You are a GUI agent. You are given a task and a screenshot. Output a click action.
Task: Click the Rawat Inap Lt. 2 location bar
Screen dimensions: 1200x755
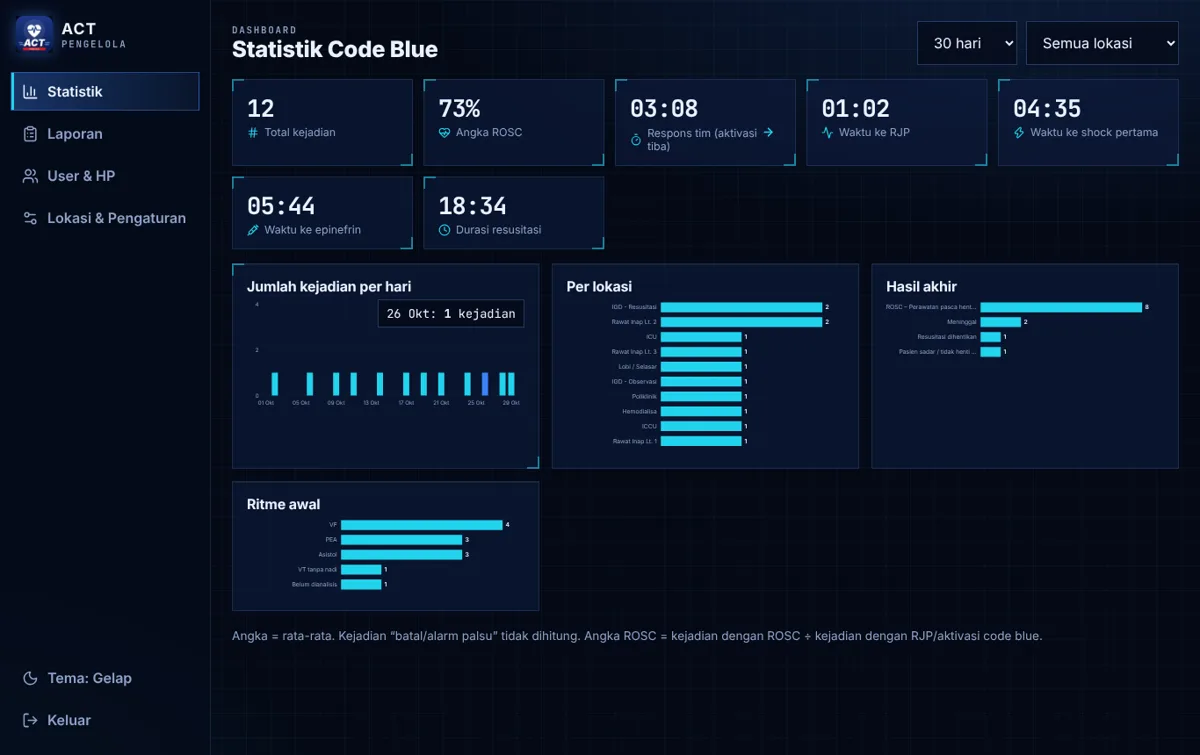(x=741, y=322)
